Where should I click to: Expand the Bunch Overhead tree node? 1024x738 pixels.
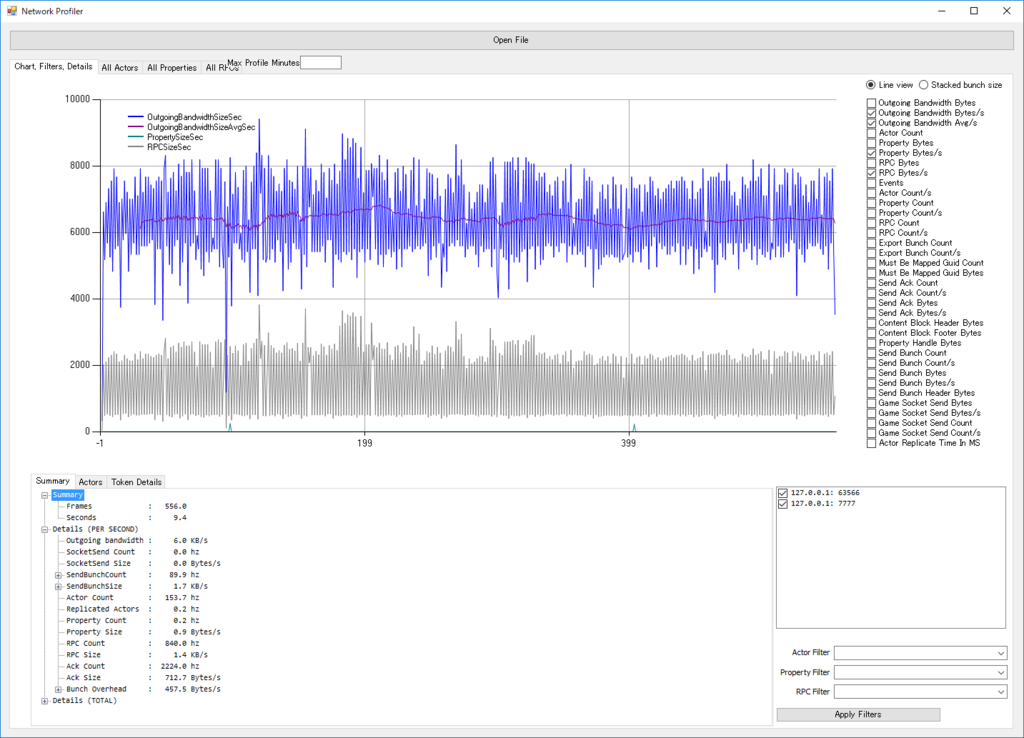tap(58, 690)
